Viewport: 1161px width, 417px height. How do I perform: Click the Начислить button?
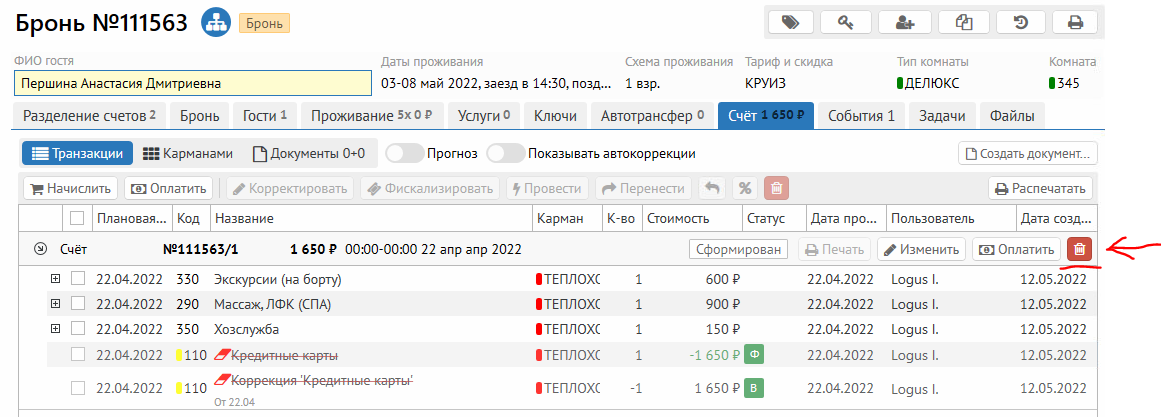70,188
